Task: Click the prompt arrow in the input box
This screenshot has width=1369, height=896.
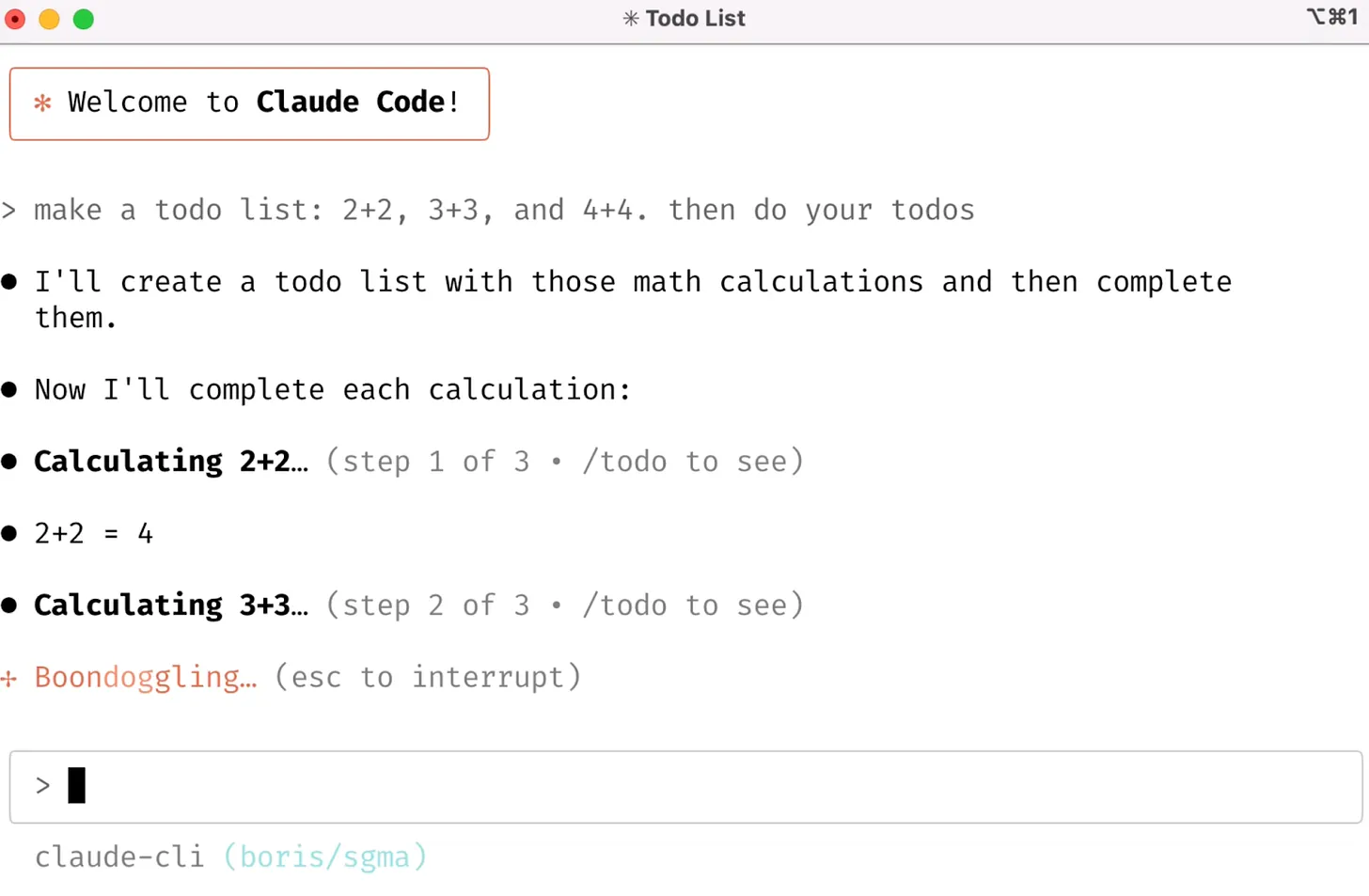Action: click(x=43, y=786)
